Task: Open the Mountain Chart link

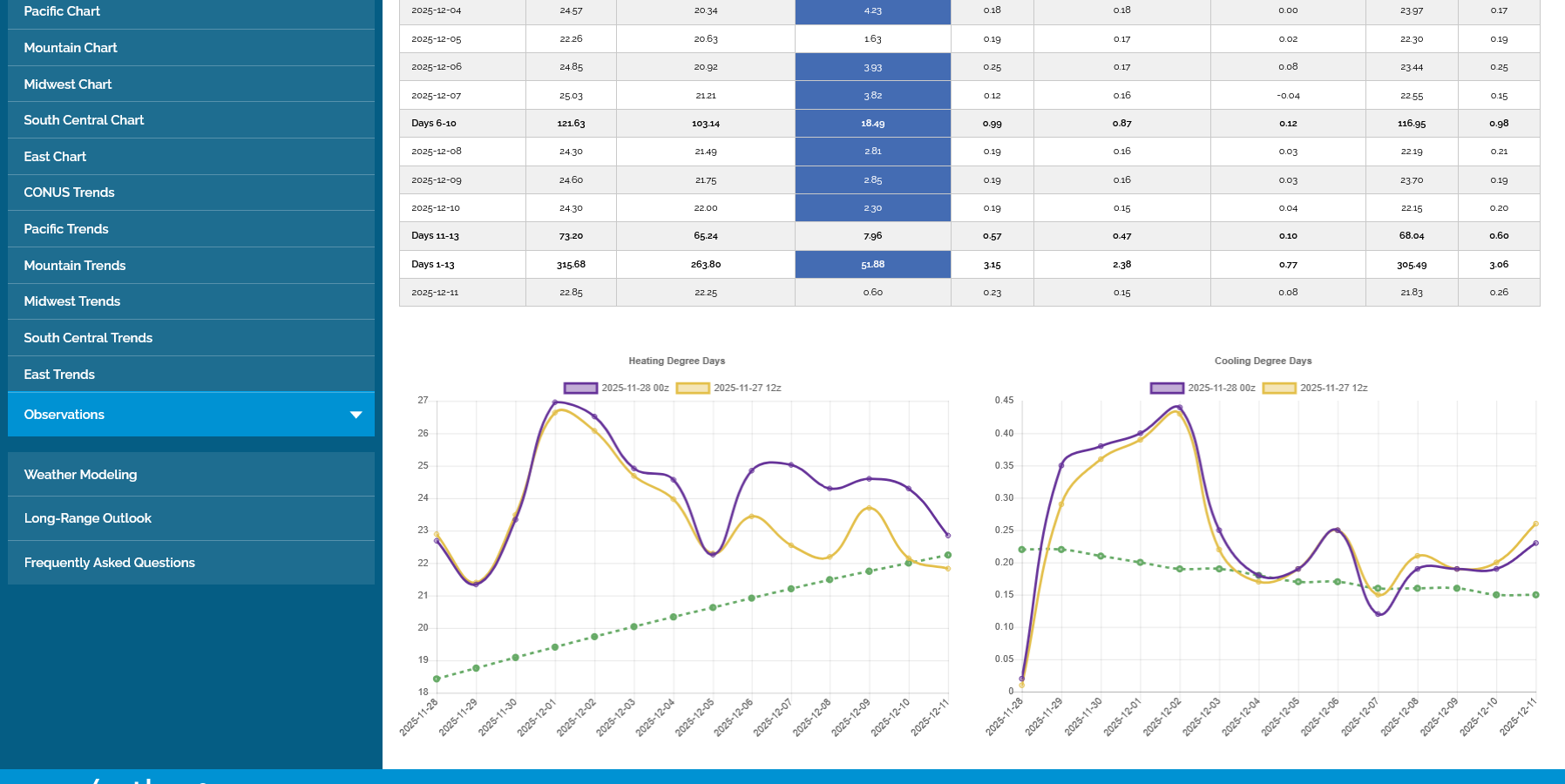Action: click(71, 48)
